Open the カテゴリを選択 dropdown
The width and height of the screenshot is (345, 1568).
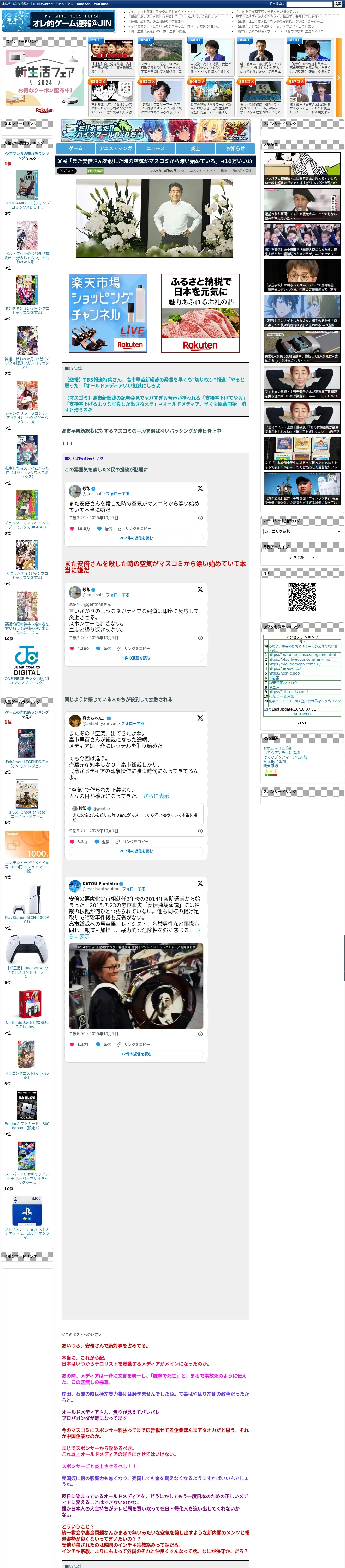(x=302, y=531)
